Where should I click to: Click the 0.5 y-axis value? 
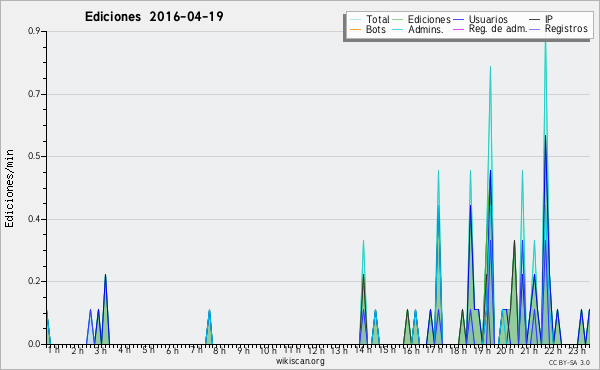click(x=34, y=156)
